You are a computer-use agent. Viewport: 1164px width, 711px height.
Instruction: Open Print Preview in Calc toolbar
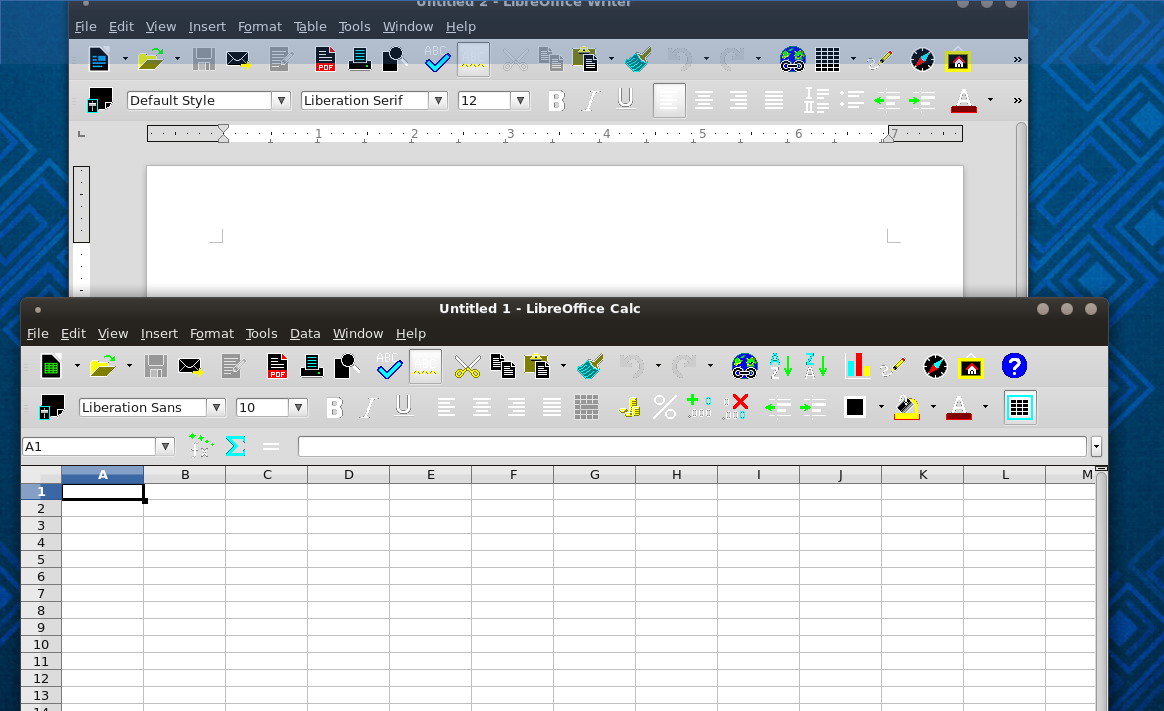tap(347, 366)
